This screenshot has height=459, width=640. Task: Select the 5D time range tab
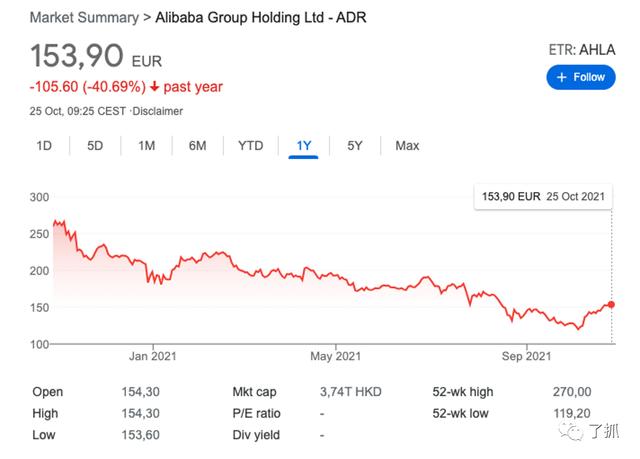click(x=95, y=146)
